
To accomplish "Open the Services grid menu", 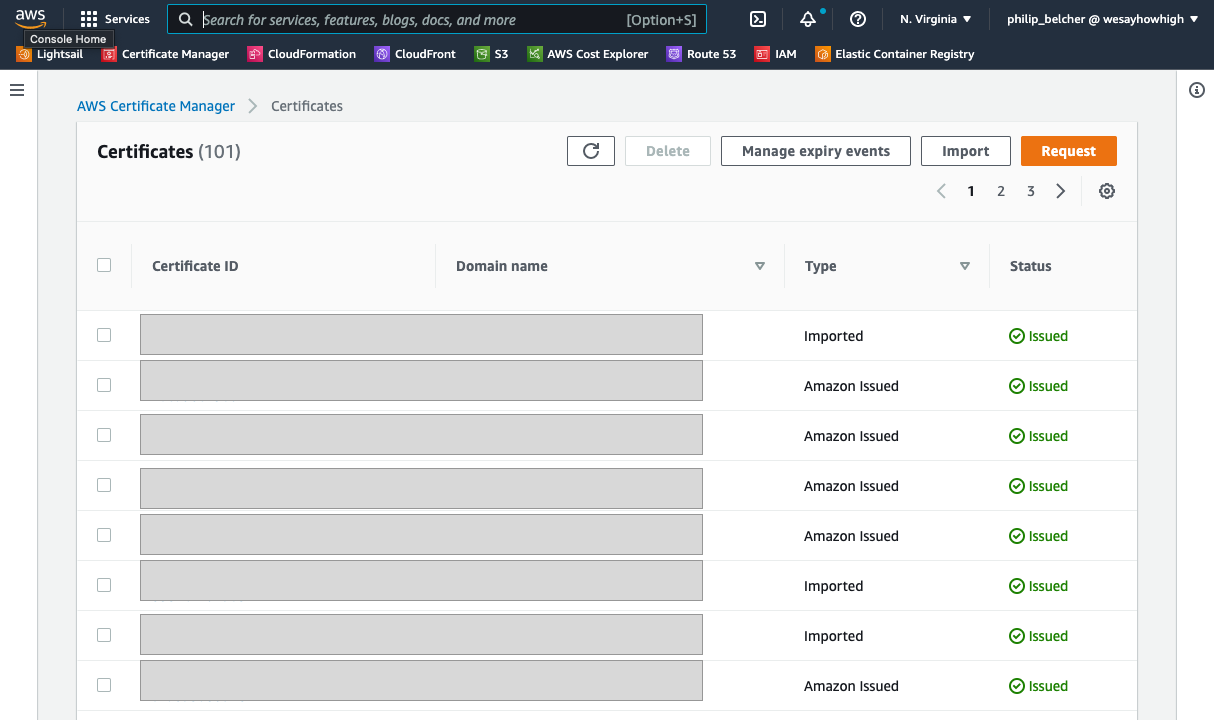I will (115, 19).
